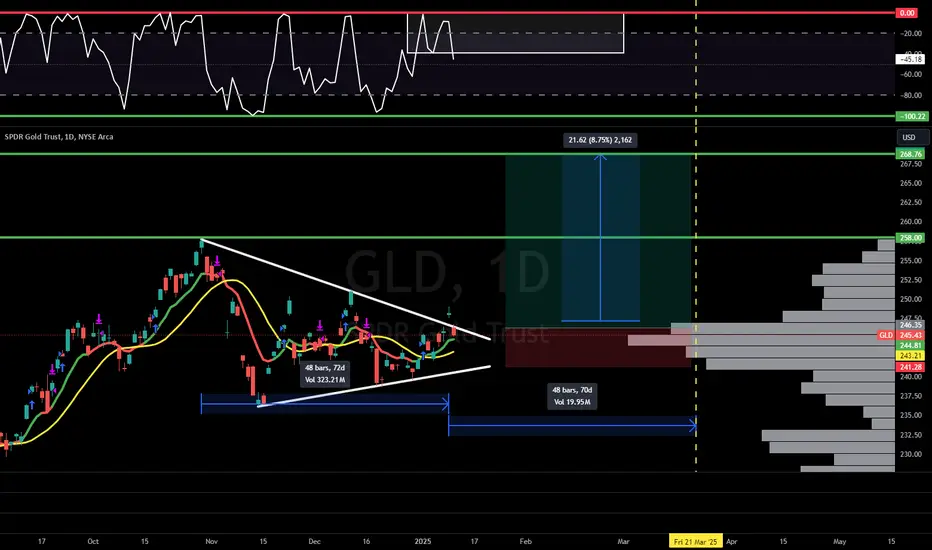Click the 240.00 price scale label
Screen dimensions: 932x550
tap(911, 376)
